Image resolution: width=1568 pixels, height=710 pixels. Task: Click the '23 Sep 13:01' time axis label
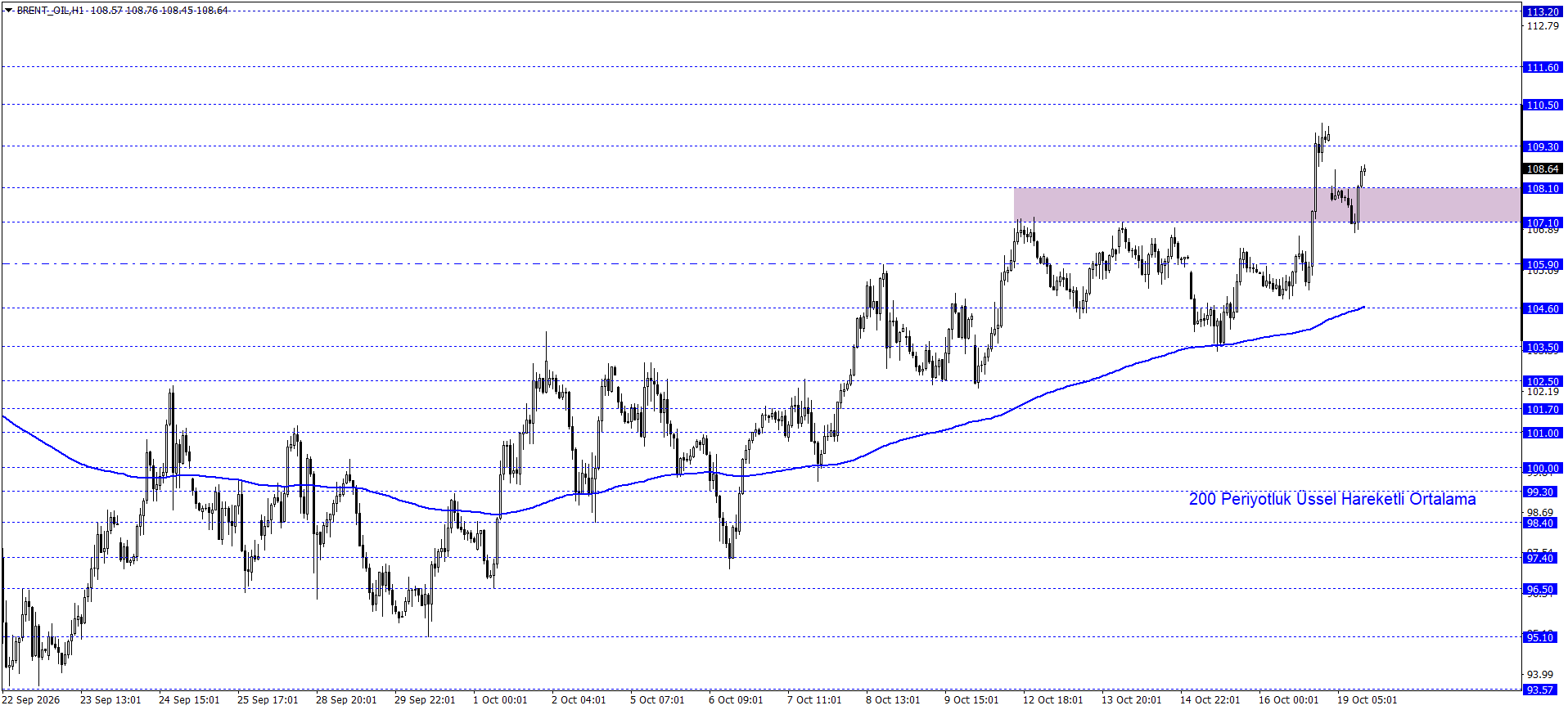110,699
